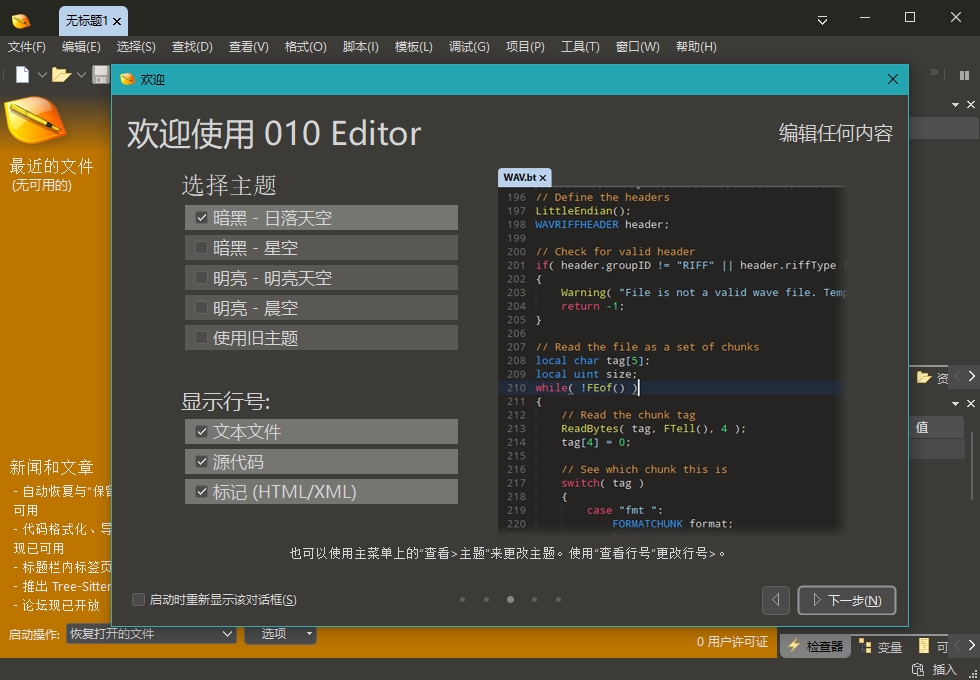Viewport: 980px width, 680px height.
Task: Open the 编辑(E) menu
Action: pos(81,47)
